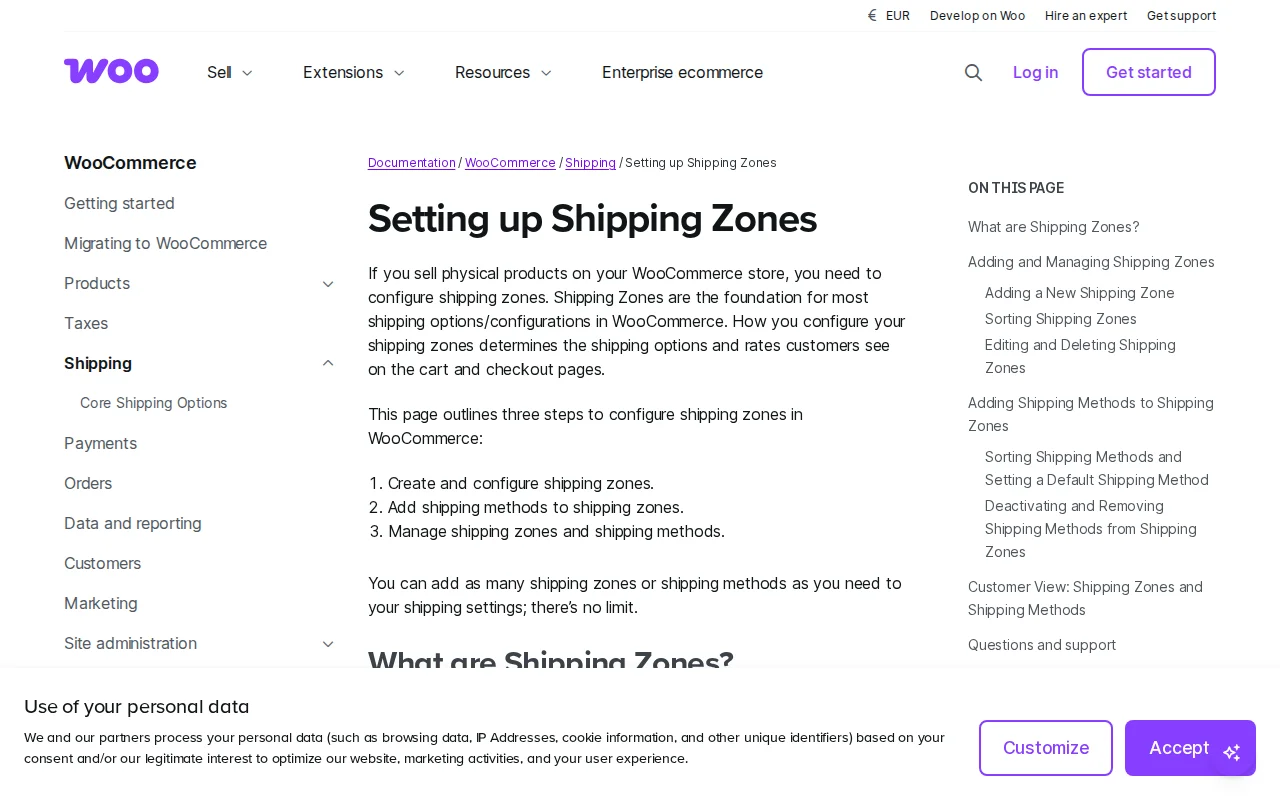Collapse the Shipping sidebar section
Screen dimensions: 1280x800
[x=328, y=363]
